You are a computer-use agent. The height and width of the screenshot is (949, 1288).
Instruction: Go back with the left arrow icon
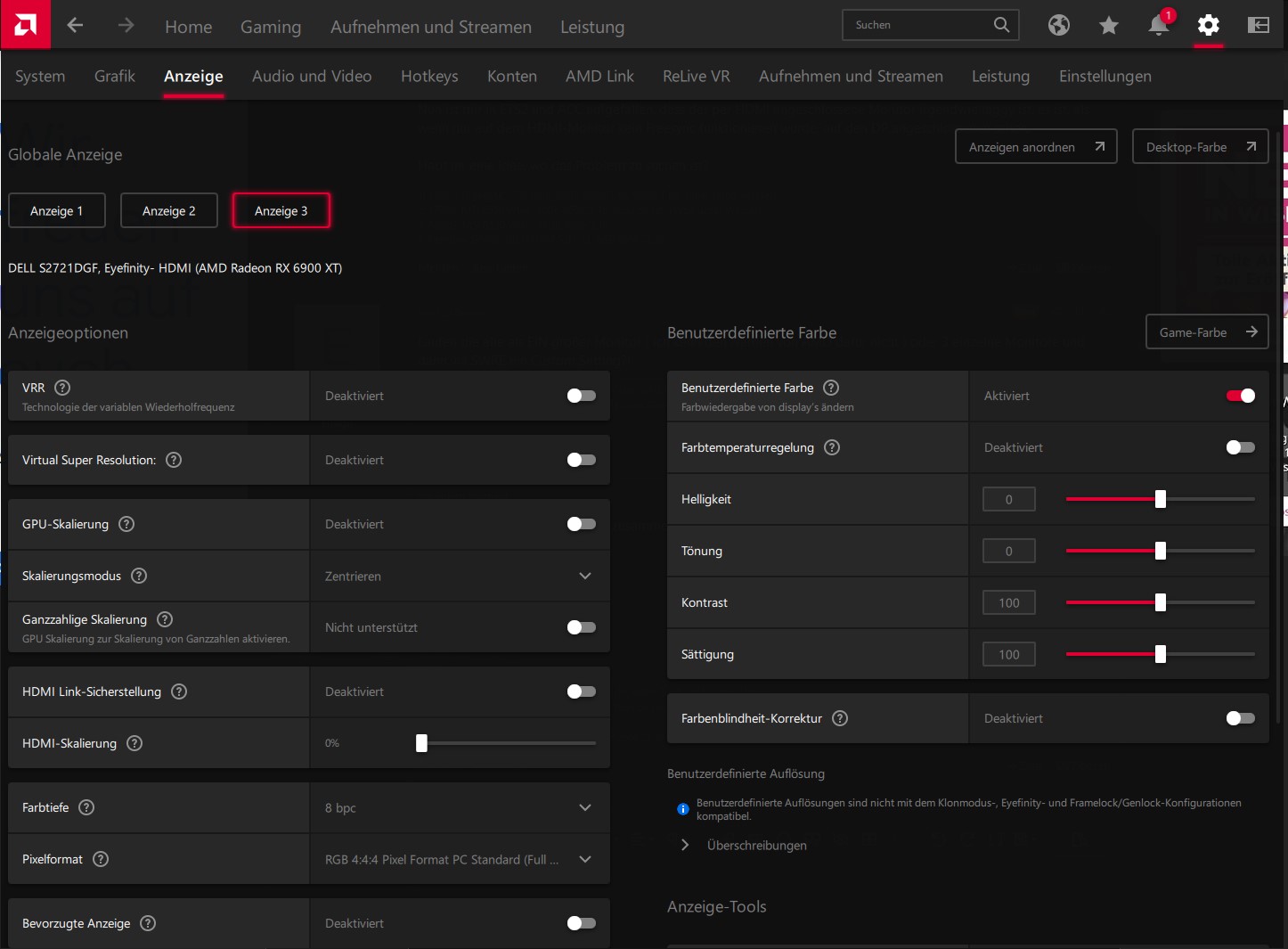coord(75,25)
